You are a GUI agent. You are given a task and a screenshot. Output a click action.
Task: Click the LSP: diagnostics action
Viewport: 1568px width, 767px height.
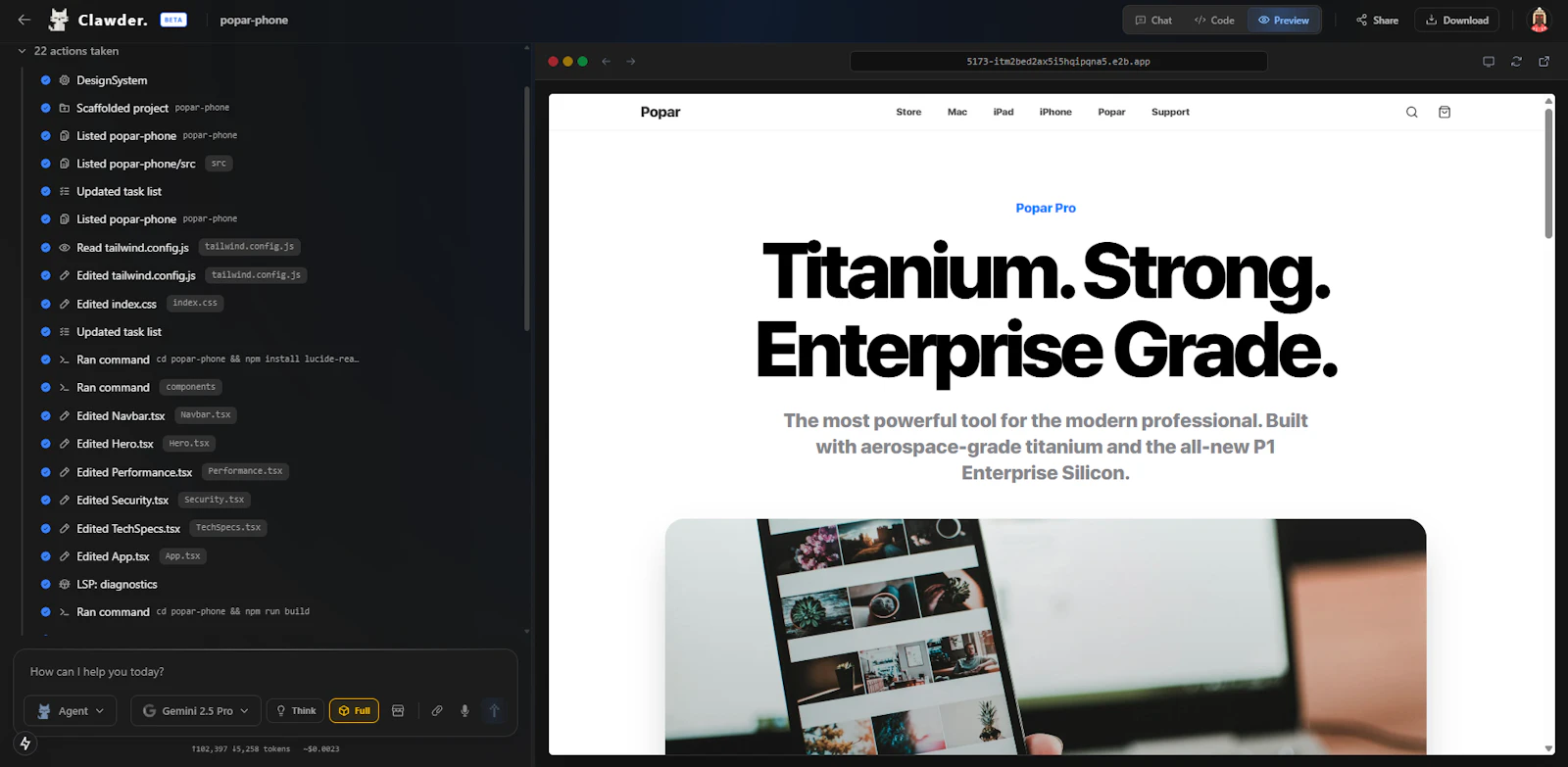98,584
